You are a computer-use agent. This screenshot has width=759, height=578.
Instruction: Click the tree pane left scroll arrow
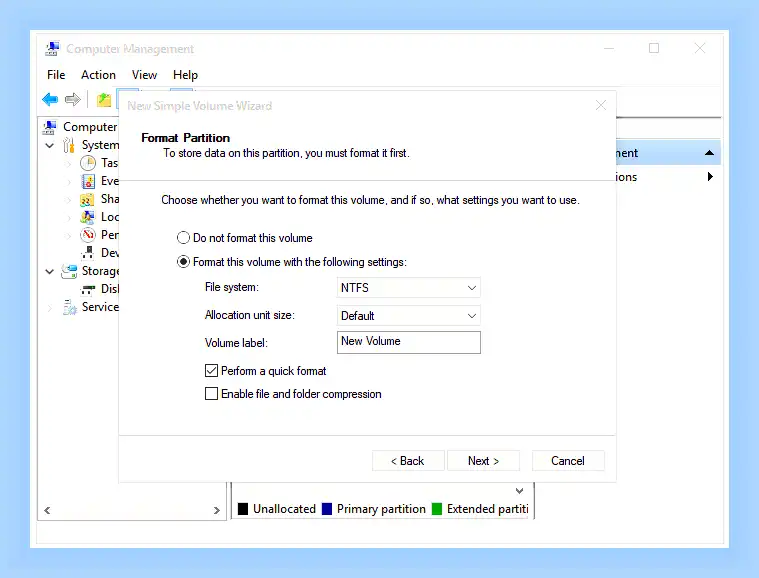(47, 510)
